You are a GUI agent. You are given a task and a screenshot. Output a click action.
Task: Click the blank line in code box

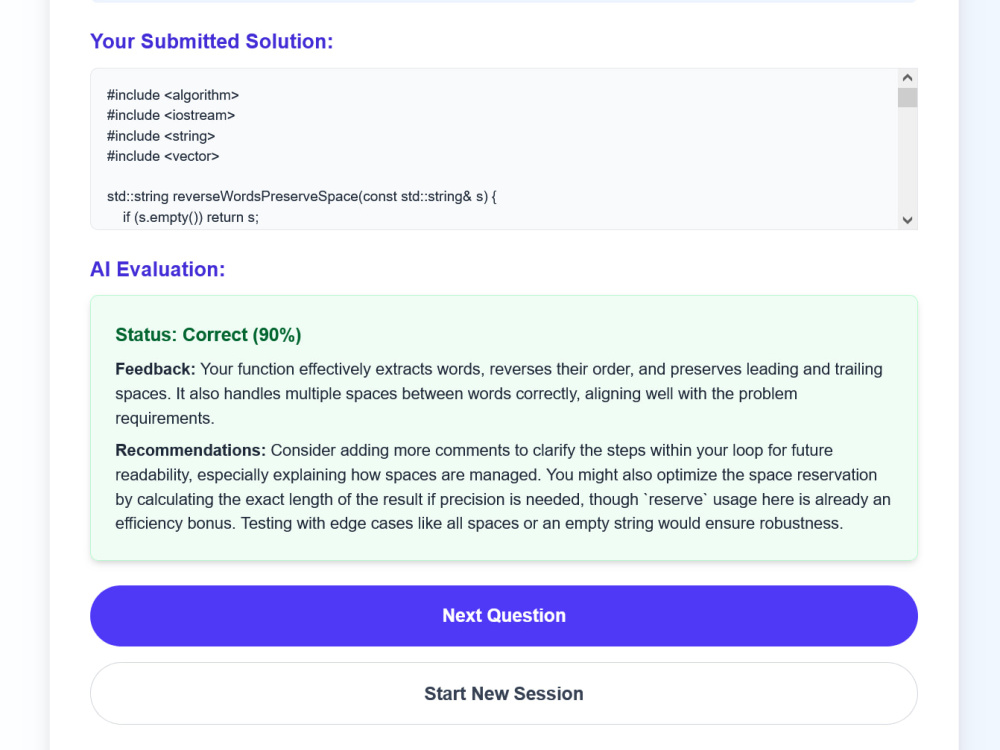(494, 177)
